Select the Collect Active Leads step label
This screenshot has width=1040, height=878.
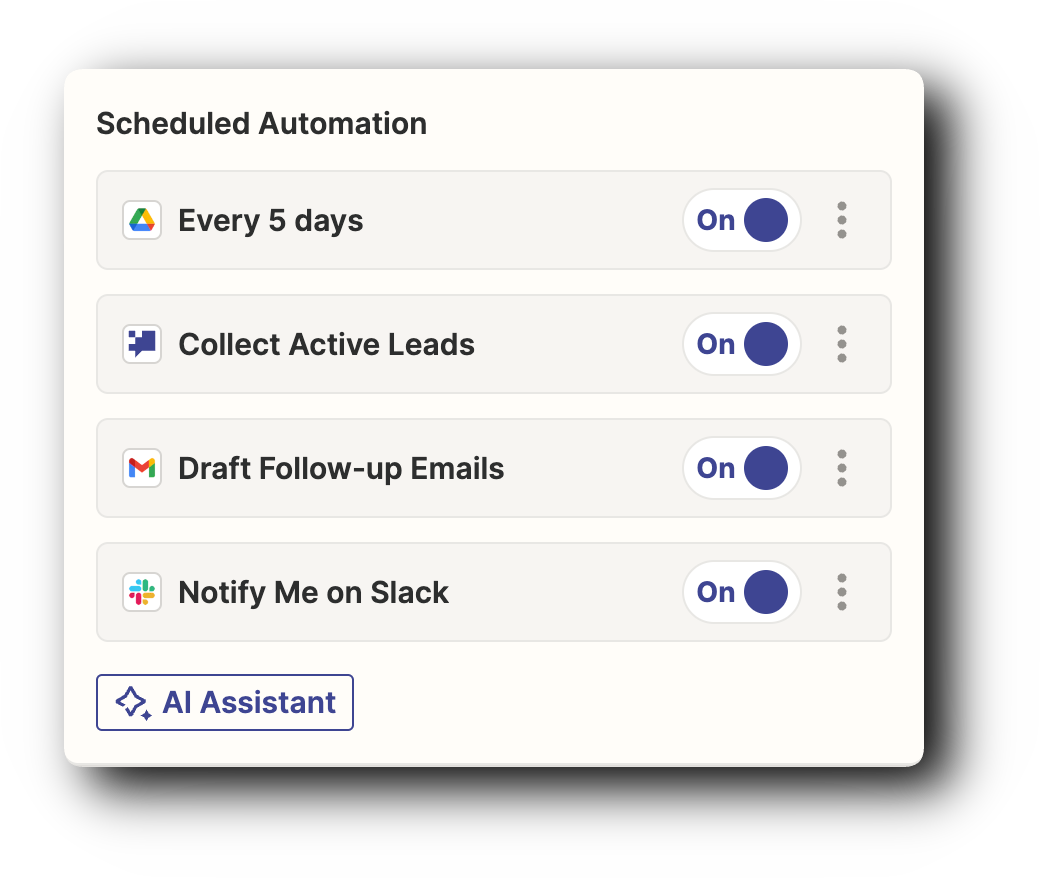pos(326,344)
